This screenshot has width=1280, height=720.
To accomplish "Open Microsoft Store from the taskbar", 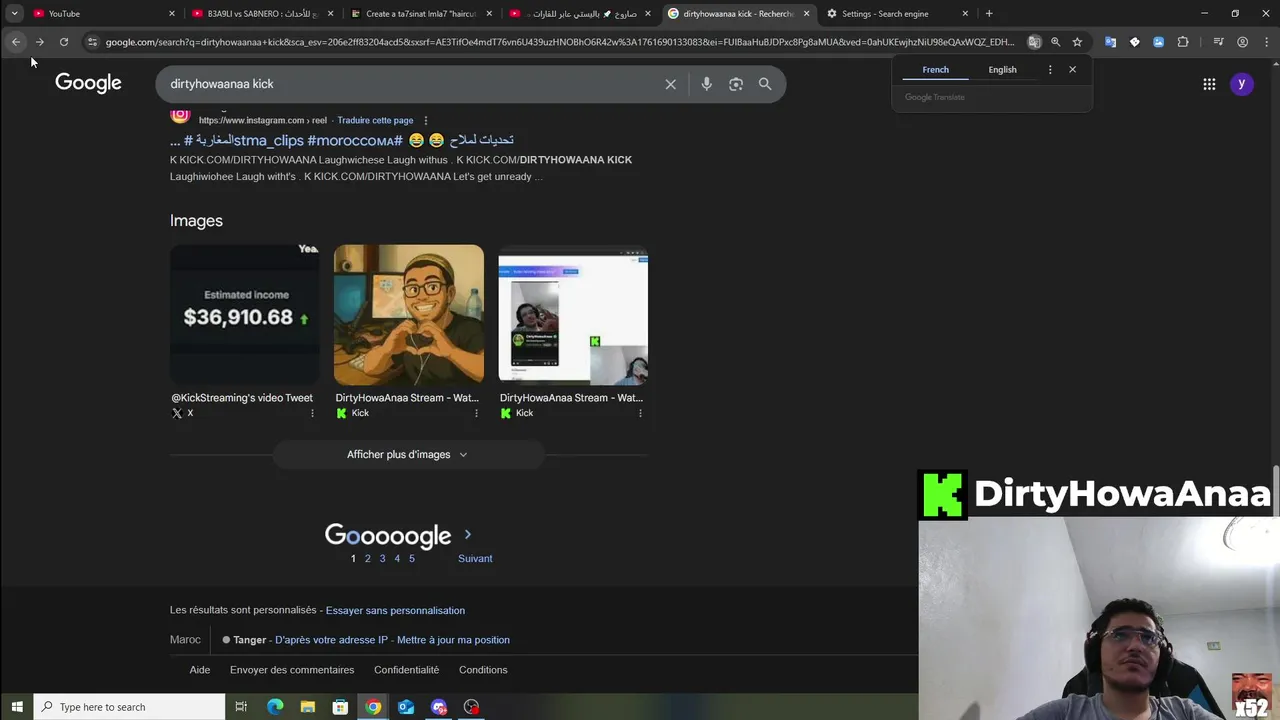I will [340, 707].
